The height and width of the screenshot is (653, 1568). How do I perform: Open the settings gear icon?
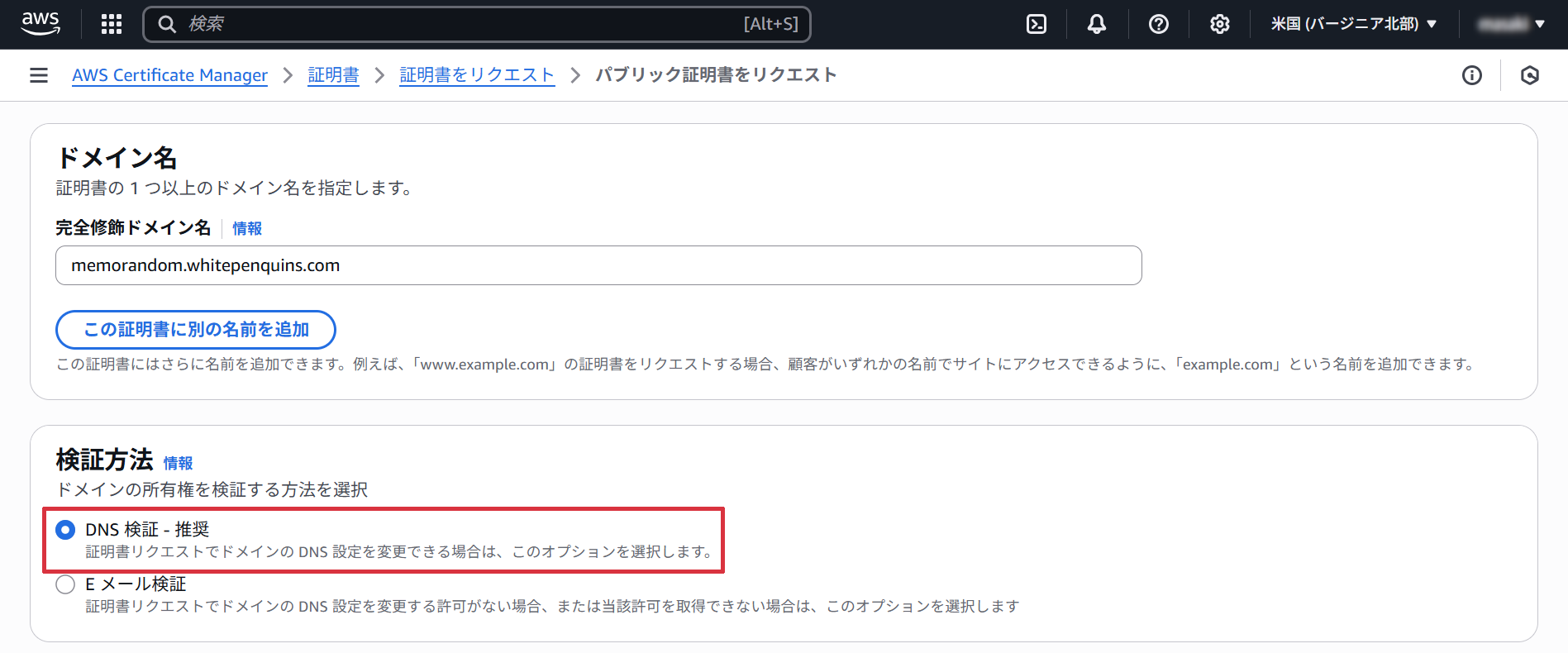click(x=1219, y=24)
